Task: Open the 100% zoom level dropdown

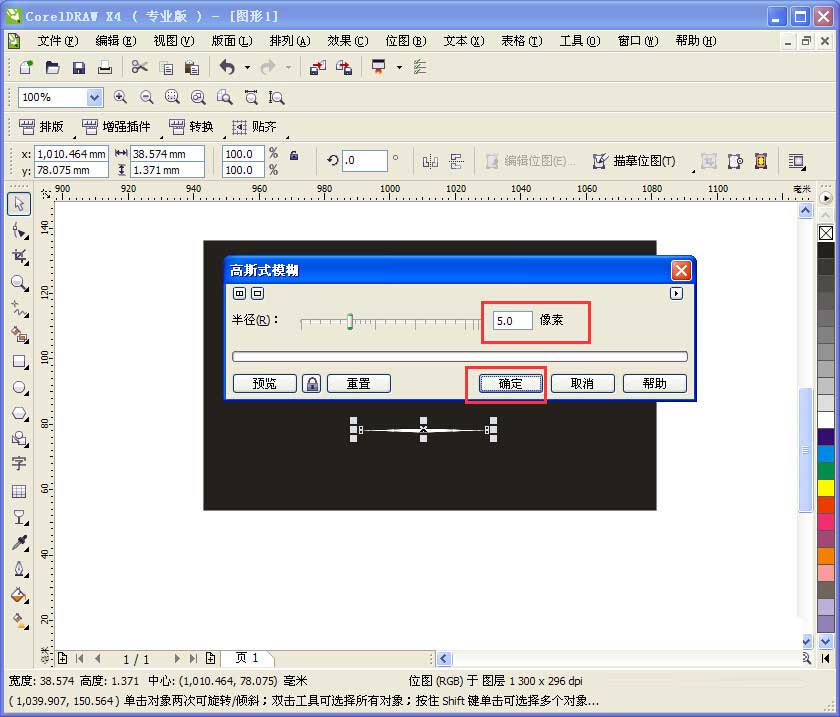Action: click(x=93, y=96)
